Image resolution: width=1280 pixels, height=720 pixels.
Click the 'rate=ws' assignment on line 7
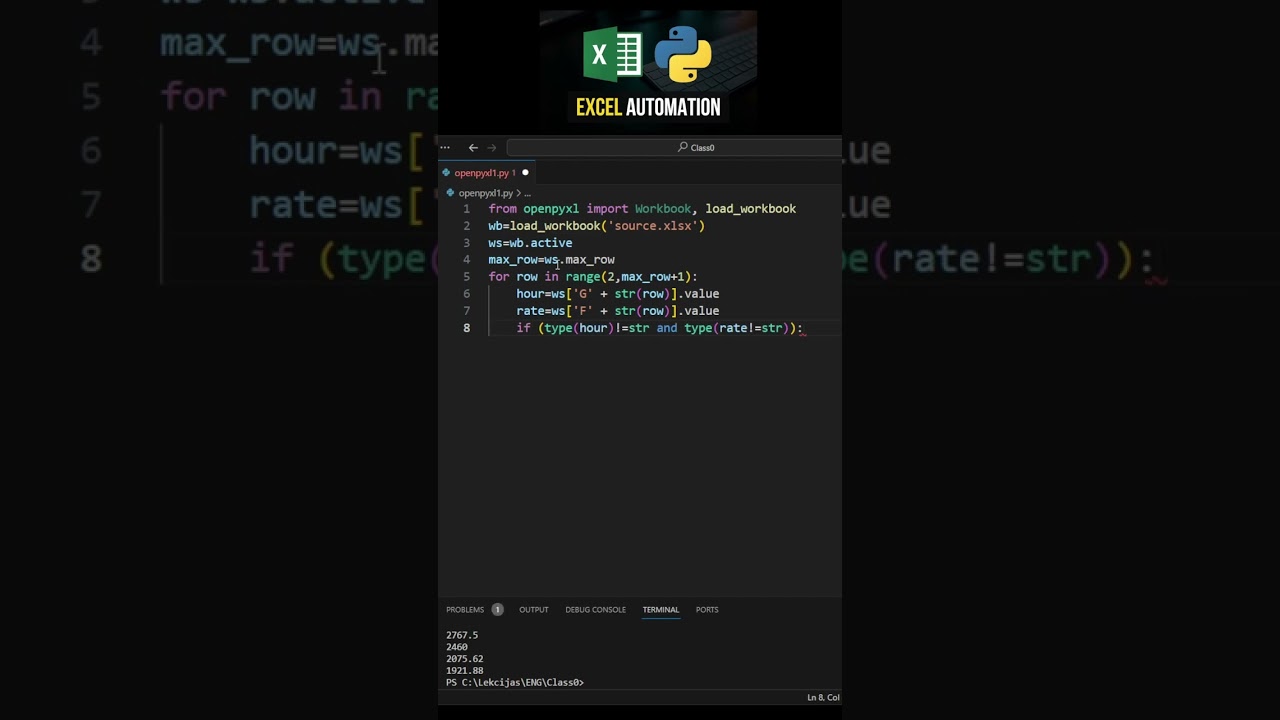[x=541, y=311]
